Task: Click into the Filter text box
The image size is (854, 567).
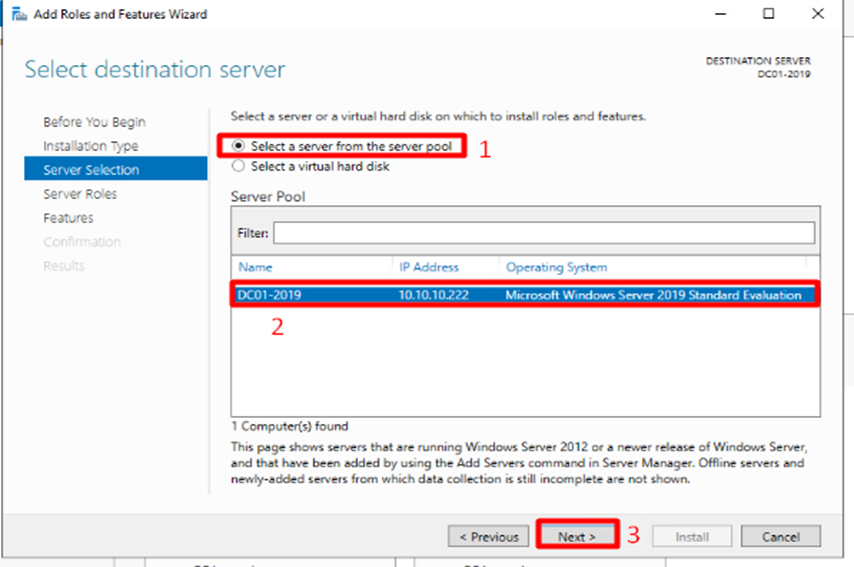Action: pyautogui.click(x=544, y=233)
